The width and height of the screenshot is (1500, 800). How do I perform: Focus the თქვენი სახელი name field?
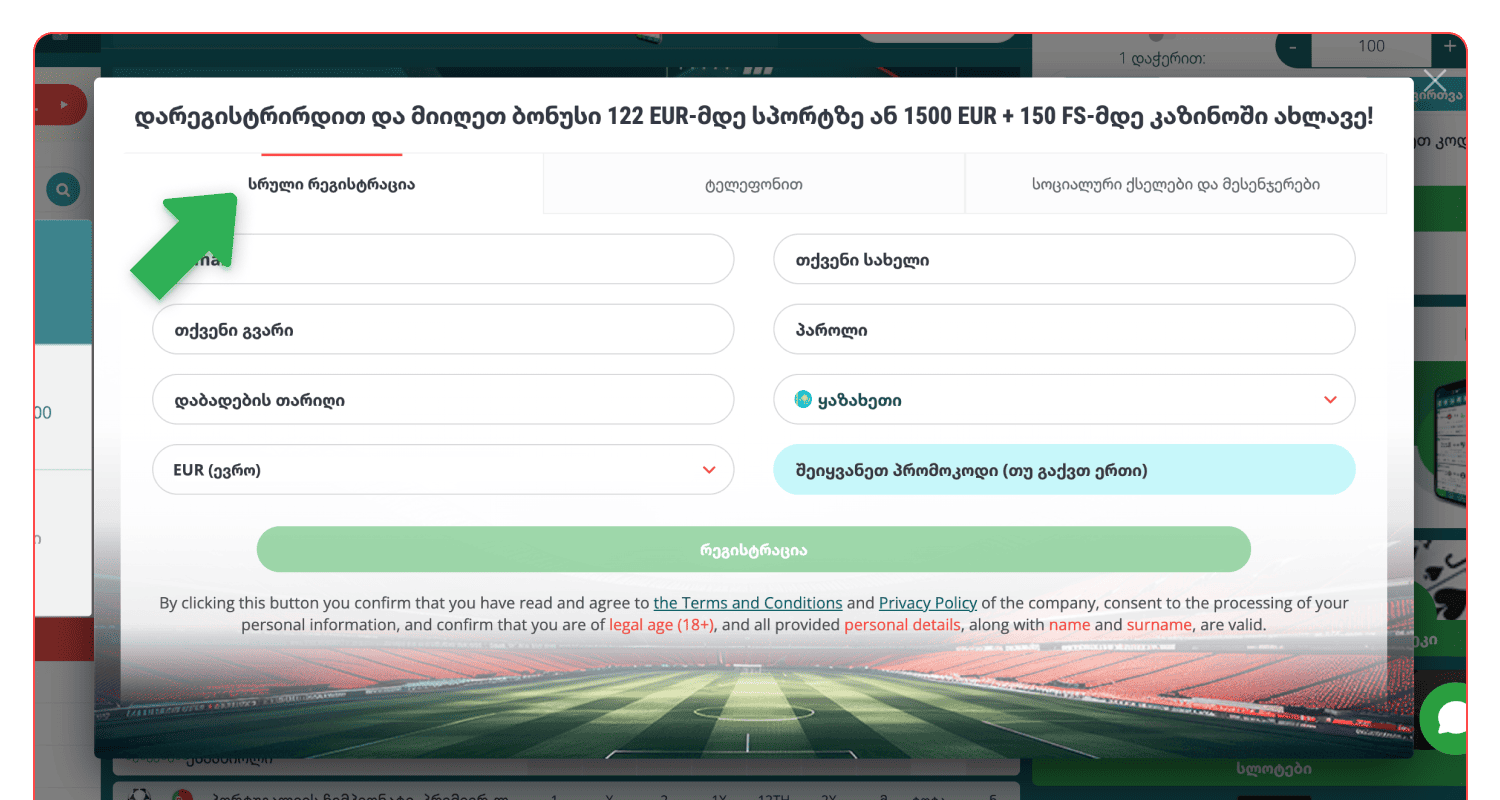coord(1063,260)
